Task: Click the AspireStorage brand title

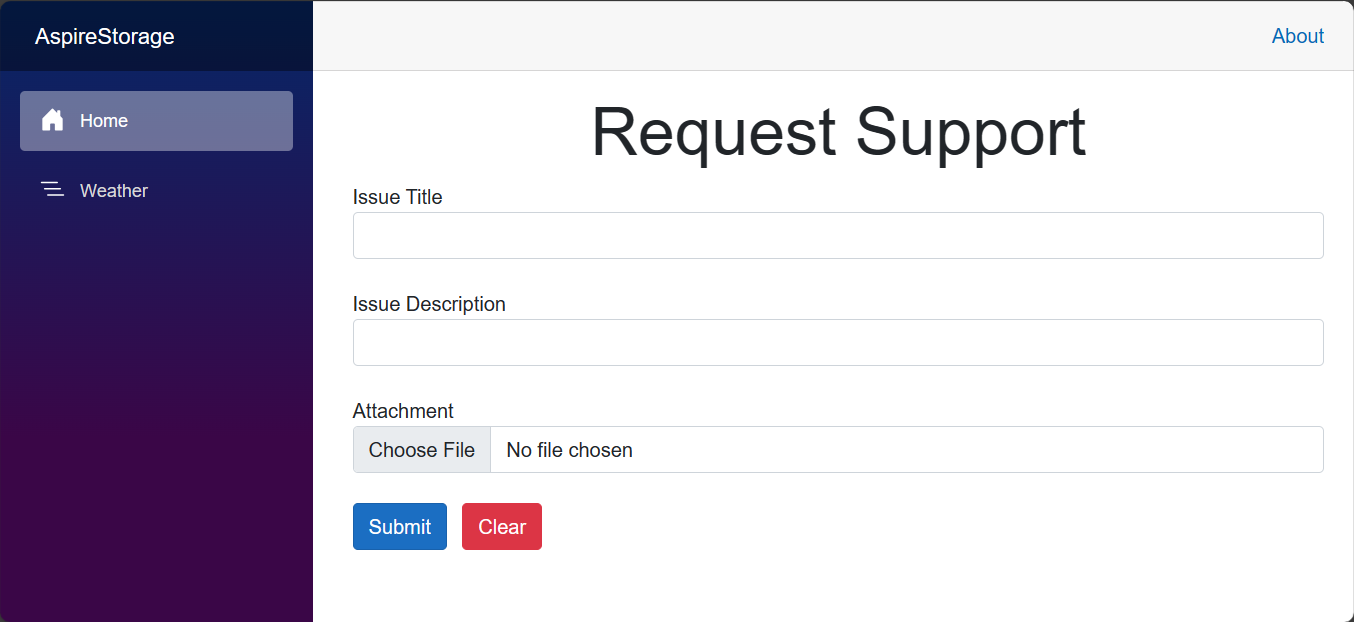Action: coord(105,37)
